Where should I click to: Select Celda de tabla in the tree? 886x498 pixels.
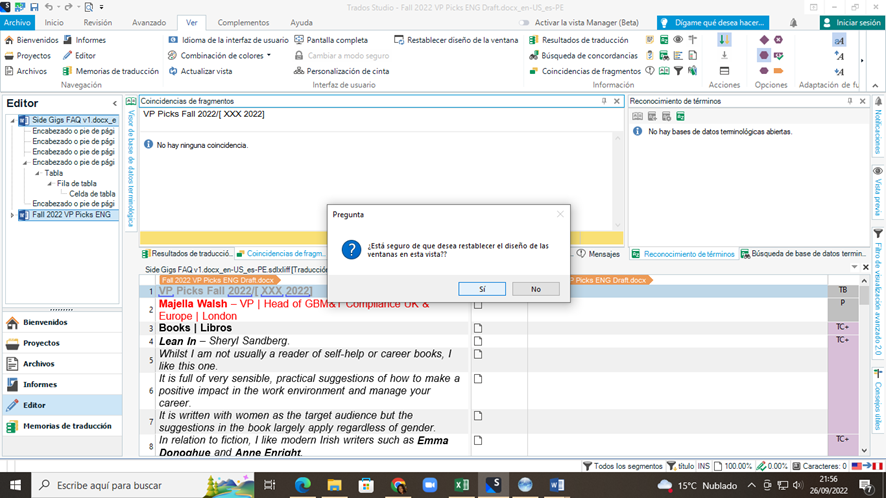click(92, 194)
